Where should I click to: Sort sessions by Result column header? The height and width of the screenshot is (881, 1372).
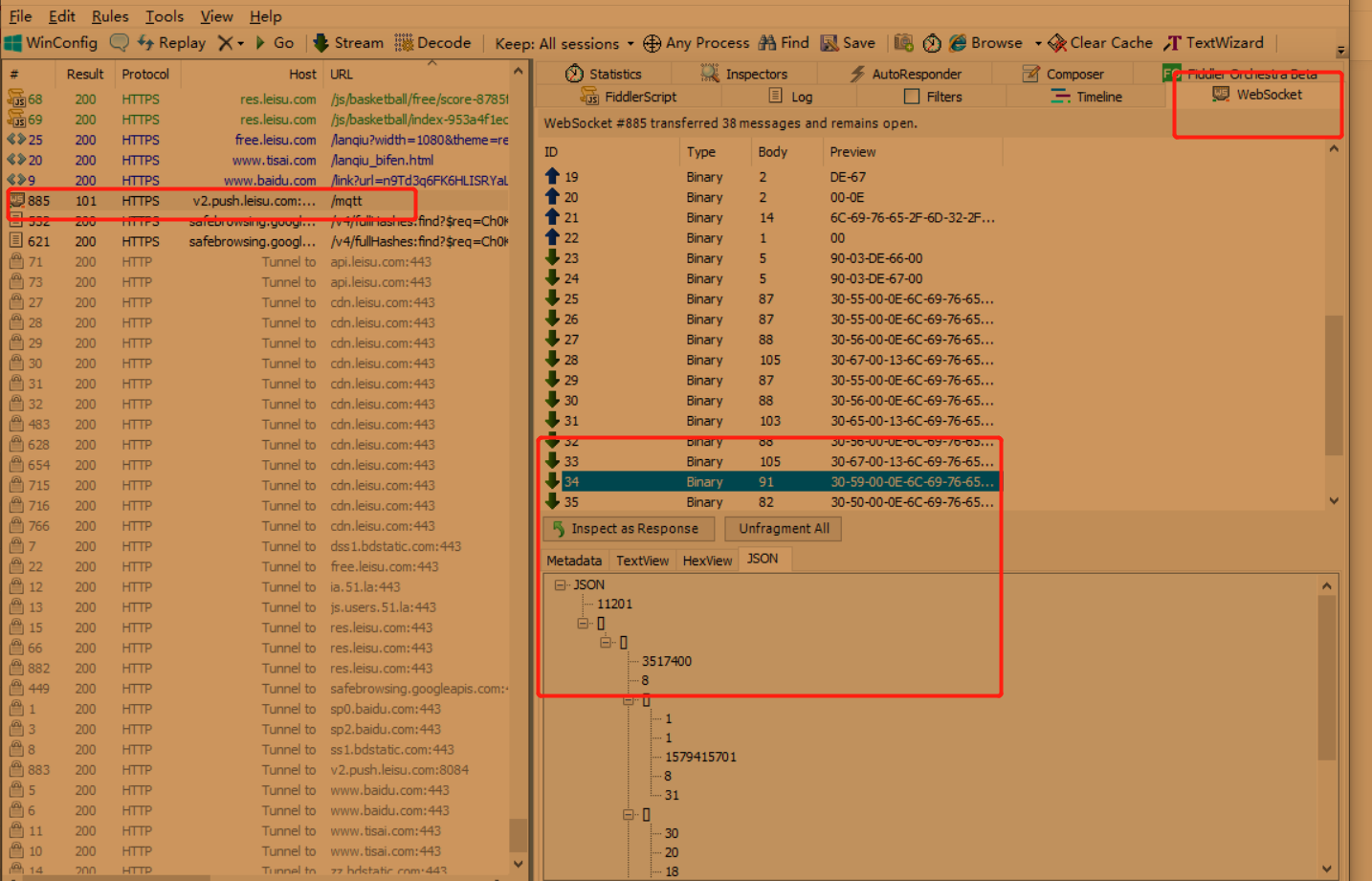point(85,74)
